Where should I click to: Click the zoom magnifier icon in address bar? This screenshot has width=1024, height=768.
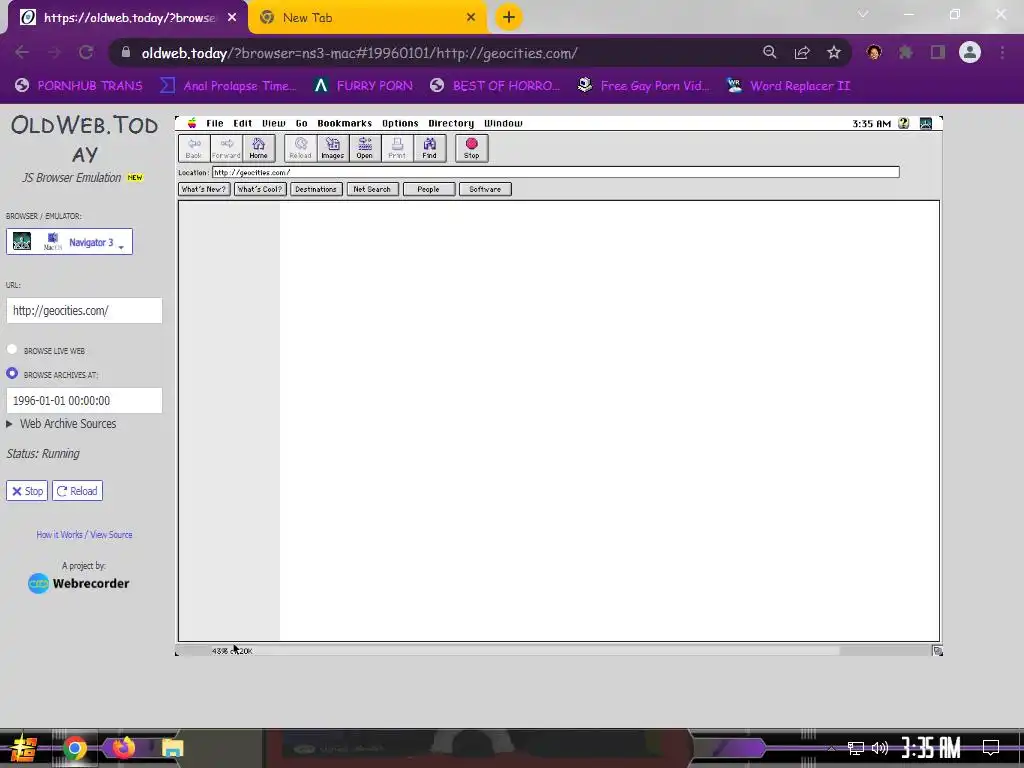[770, 53]
